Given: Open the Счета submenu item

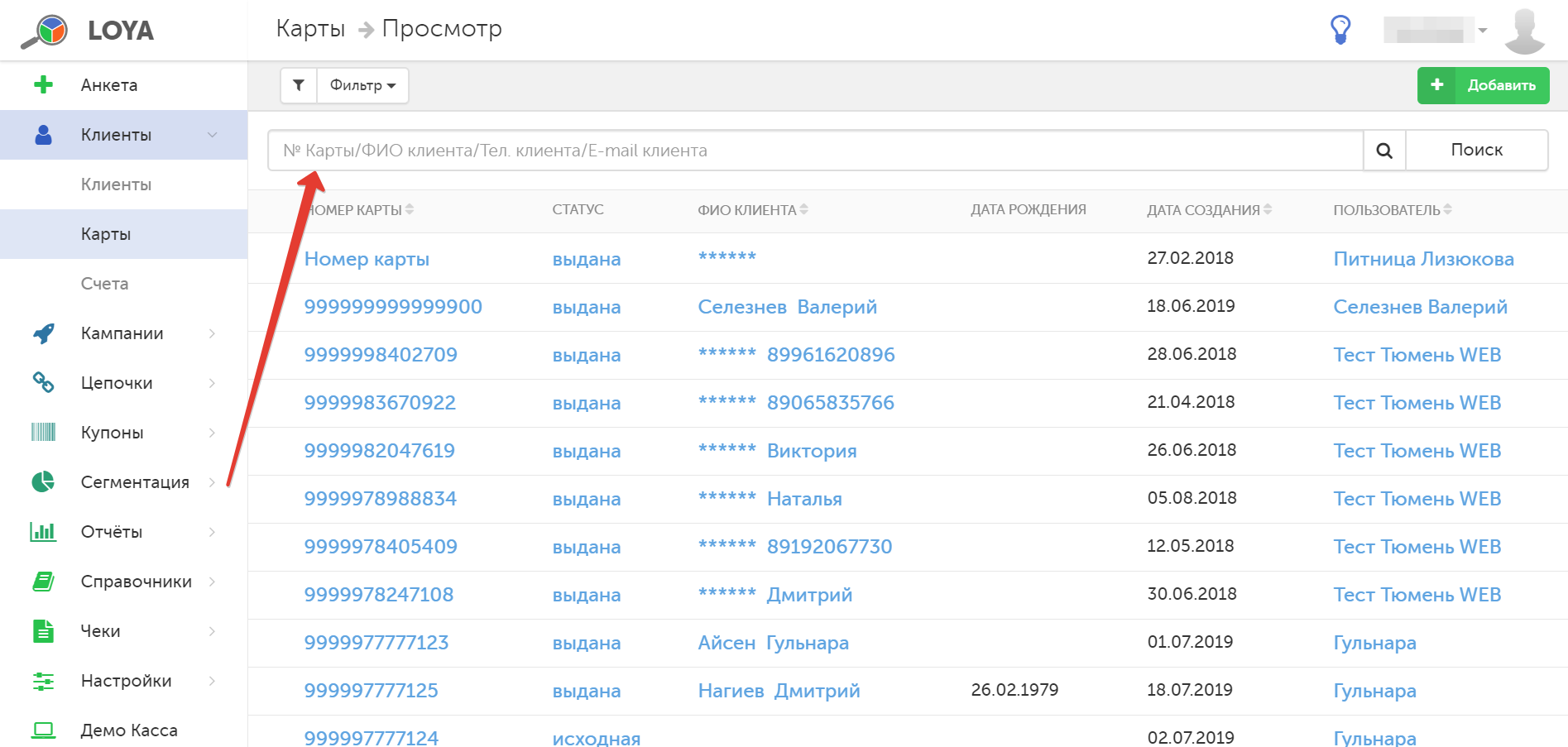Looking at the screenshot, I should point(104,284).
